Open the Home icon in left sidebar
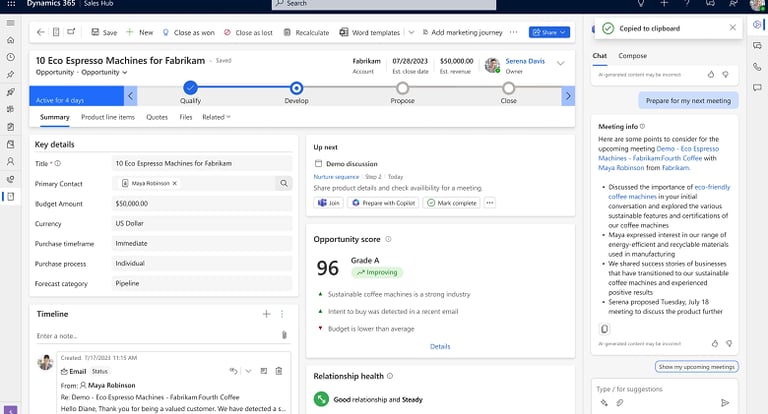768x414 pixels. [10, 40]
